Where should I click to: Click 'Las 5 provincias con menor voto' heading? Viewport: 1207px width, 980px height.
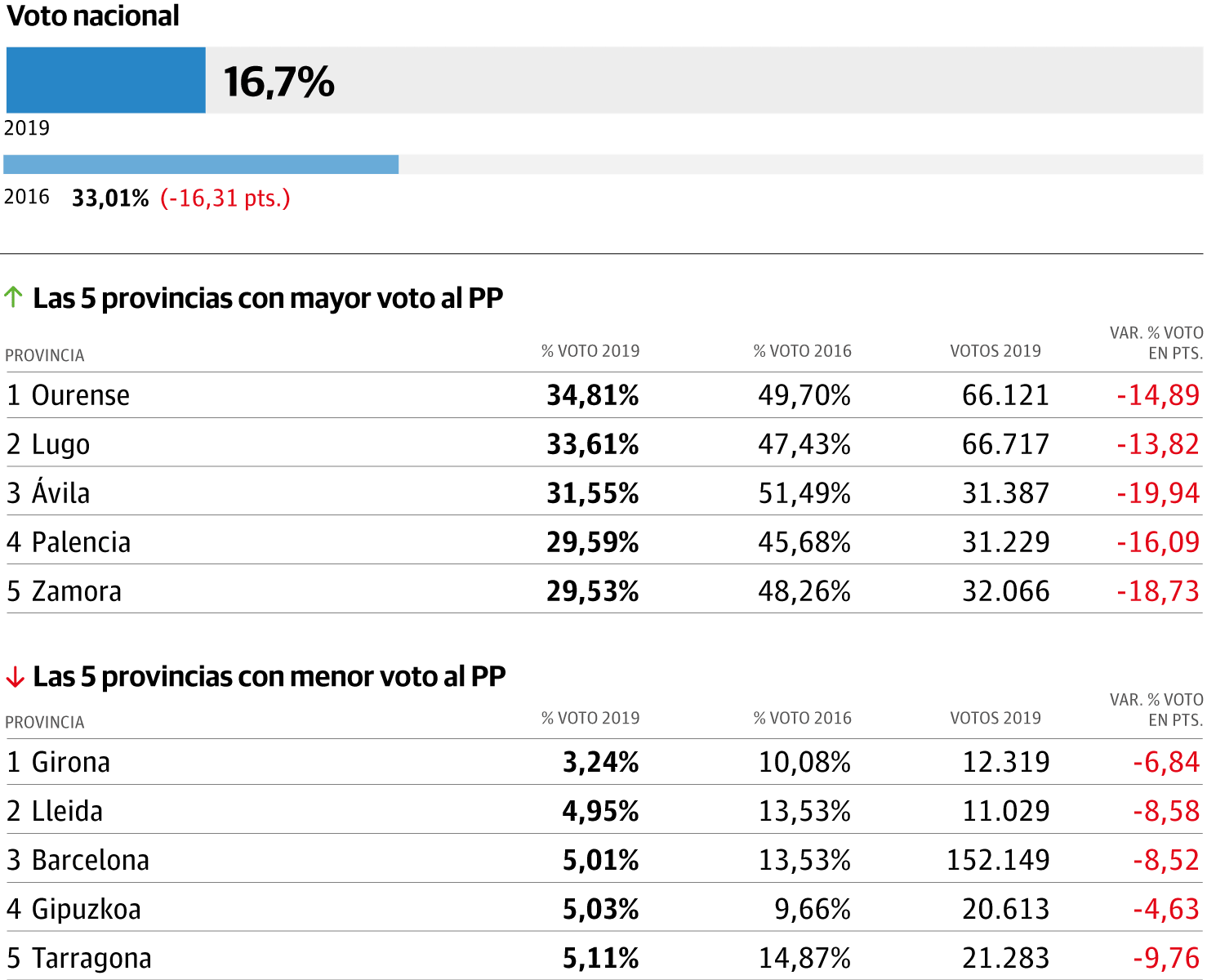coord(269,677)
